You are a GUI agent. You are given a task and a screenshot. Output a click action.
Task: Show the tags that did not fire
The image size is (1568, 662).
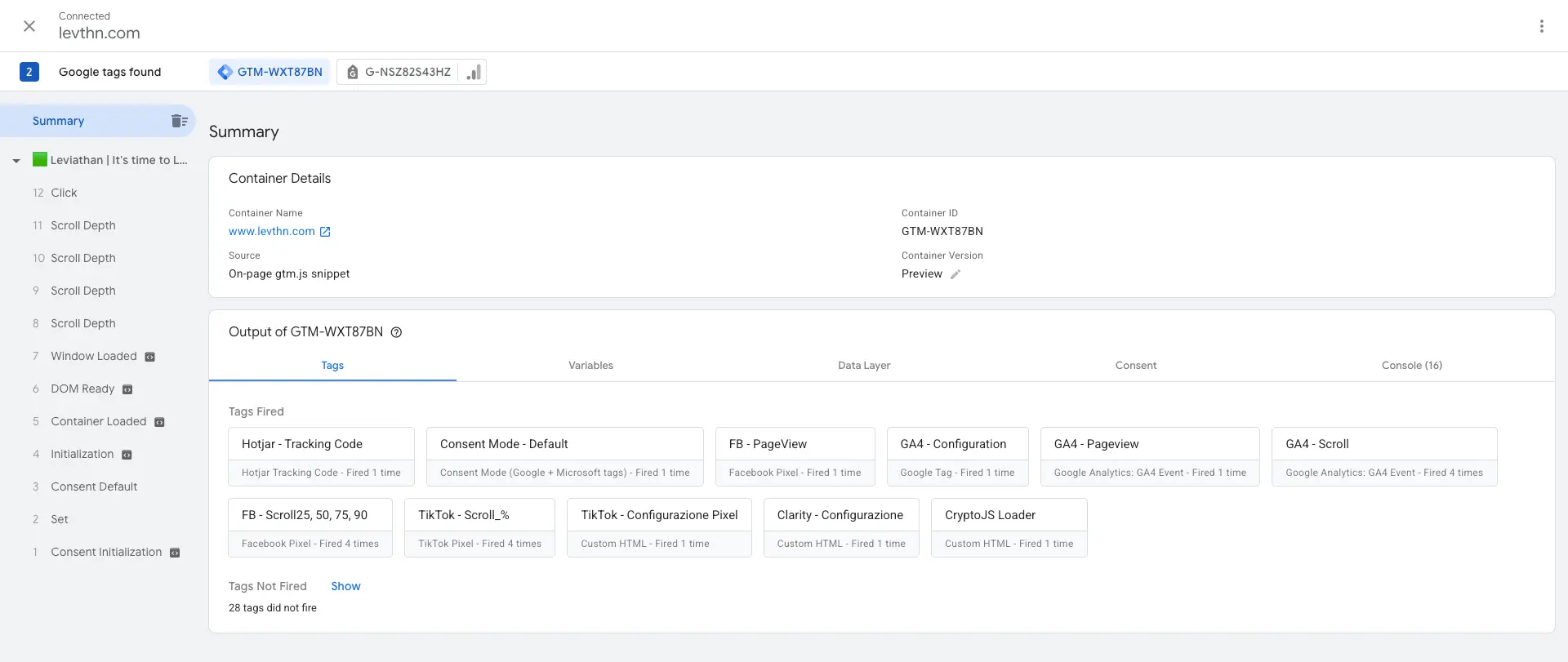(x=345, y=586)
